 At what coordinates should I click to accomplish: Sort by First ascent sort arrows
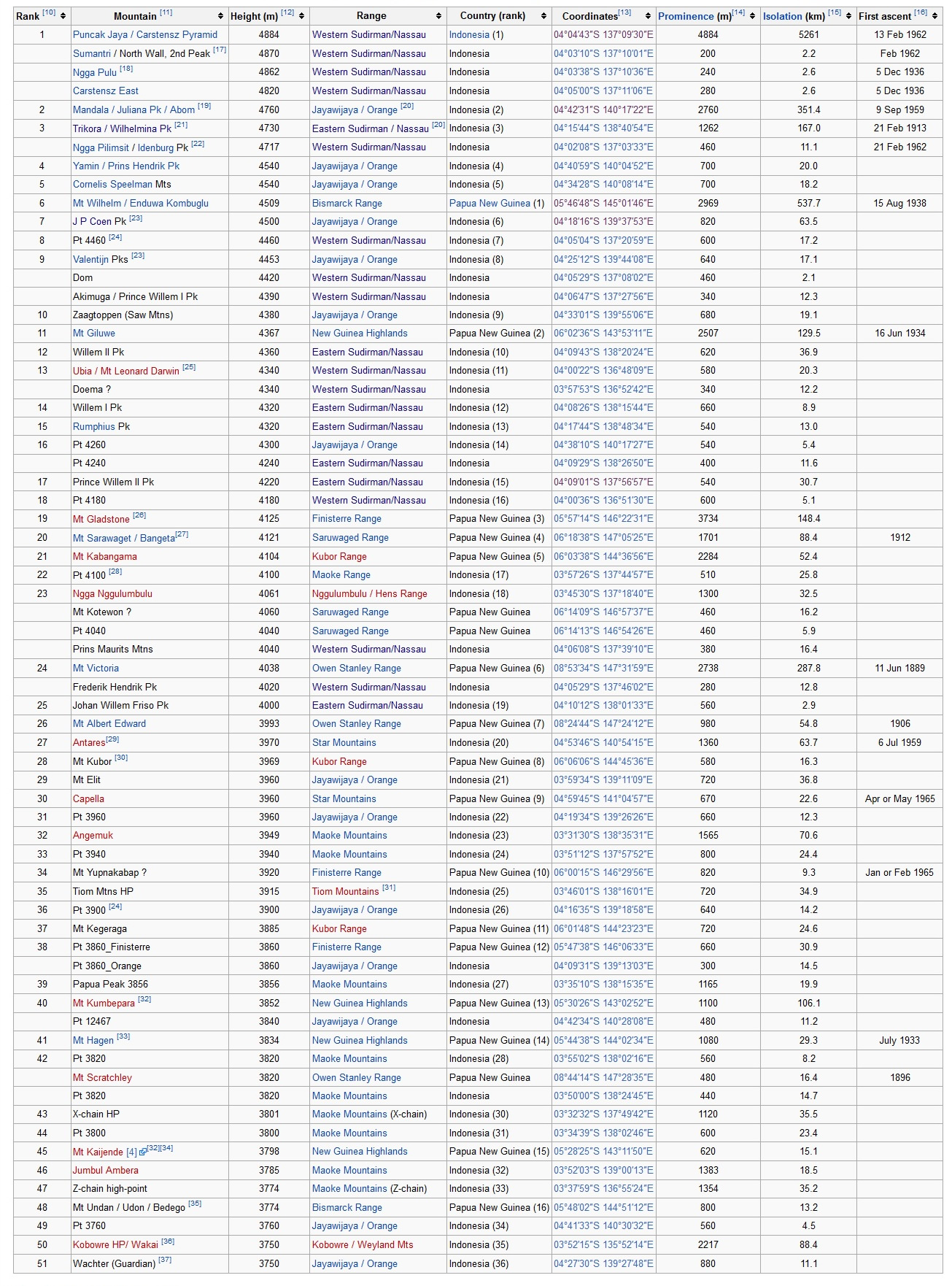(x=935, y=16)
